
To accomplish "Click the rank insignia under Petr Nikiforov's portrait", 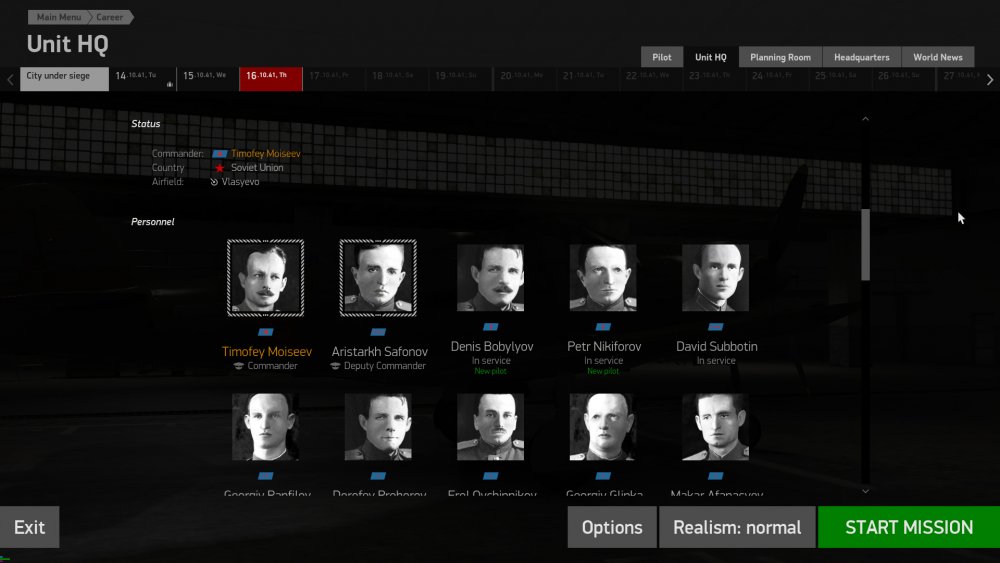I will pyautogui.click(x=603, y=327).
